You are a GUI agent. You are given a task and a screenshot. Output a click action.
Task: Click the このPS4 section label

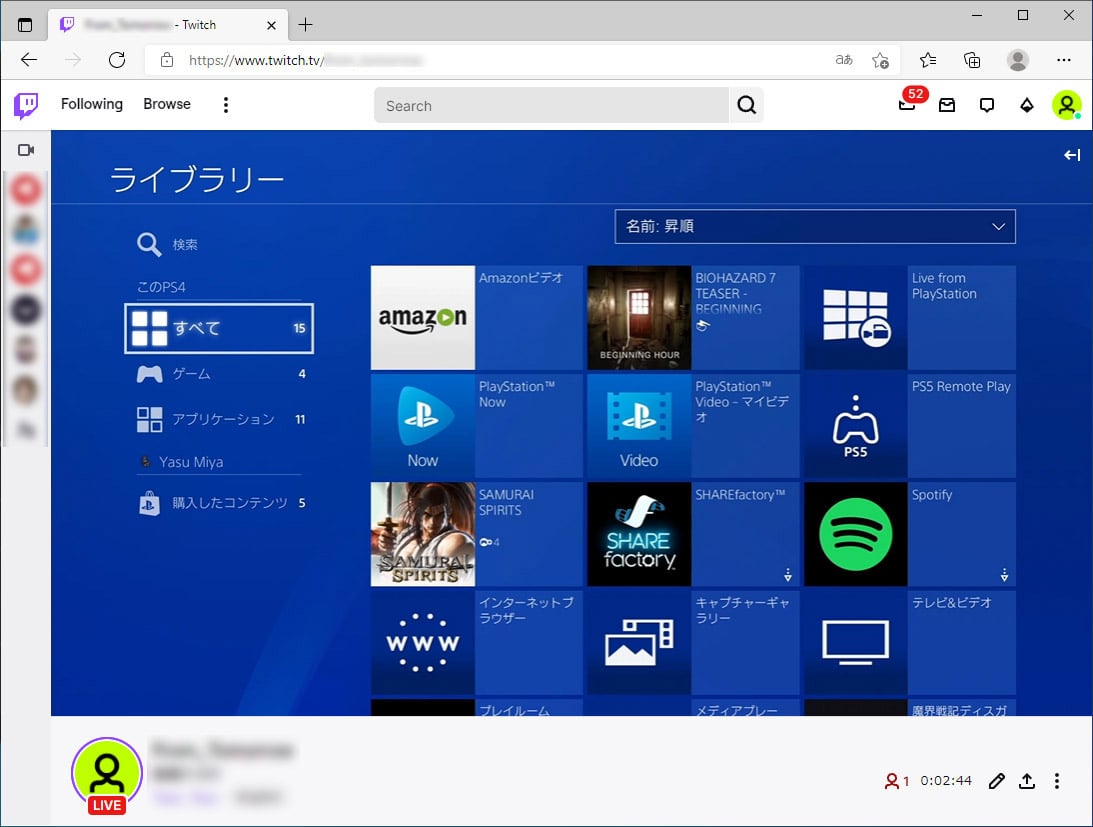coord(161,287)
